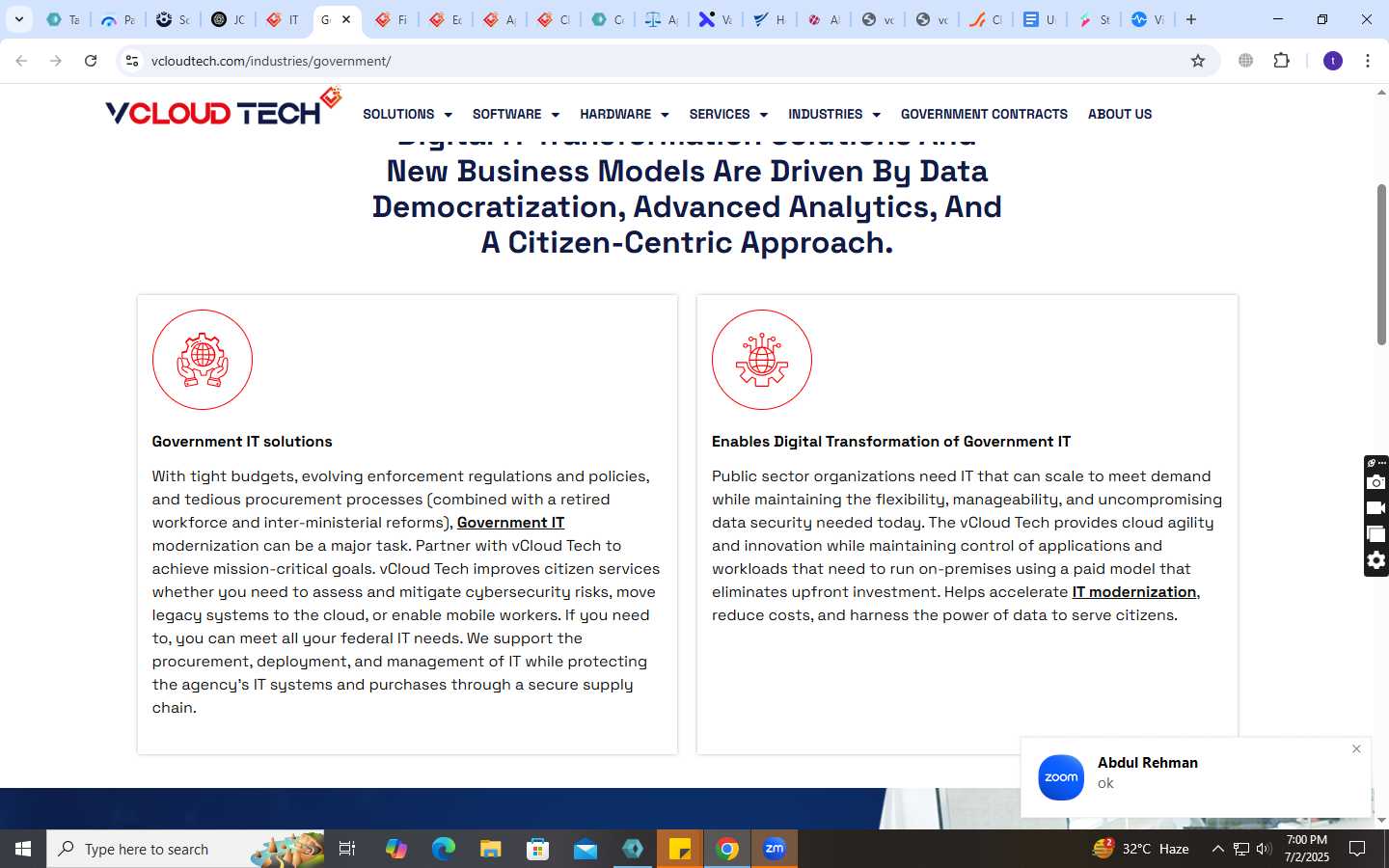Open Abdul Rehman's Zoom message
Screen dimensions: 1389x868
coord(1196,777)
